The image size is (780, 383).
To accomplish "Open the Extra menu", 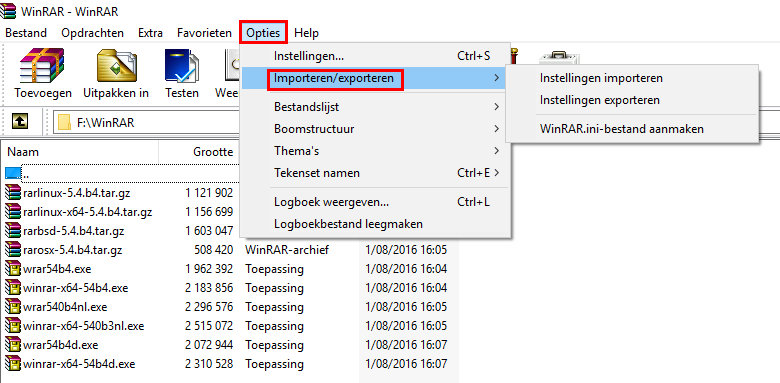I will [x=150, y=33].
